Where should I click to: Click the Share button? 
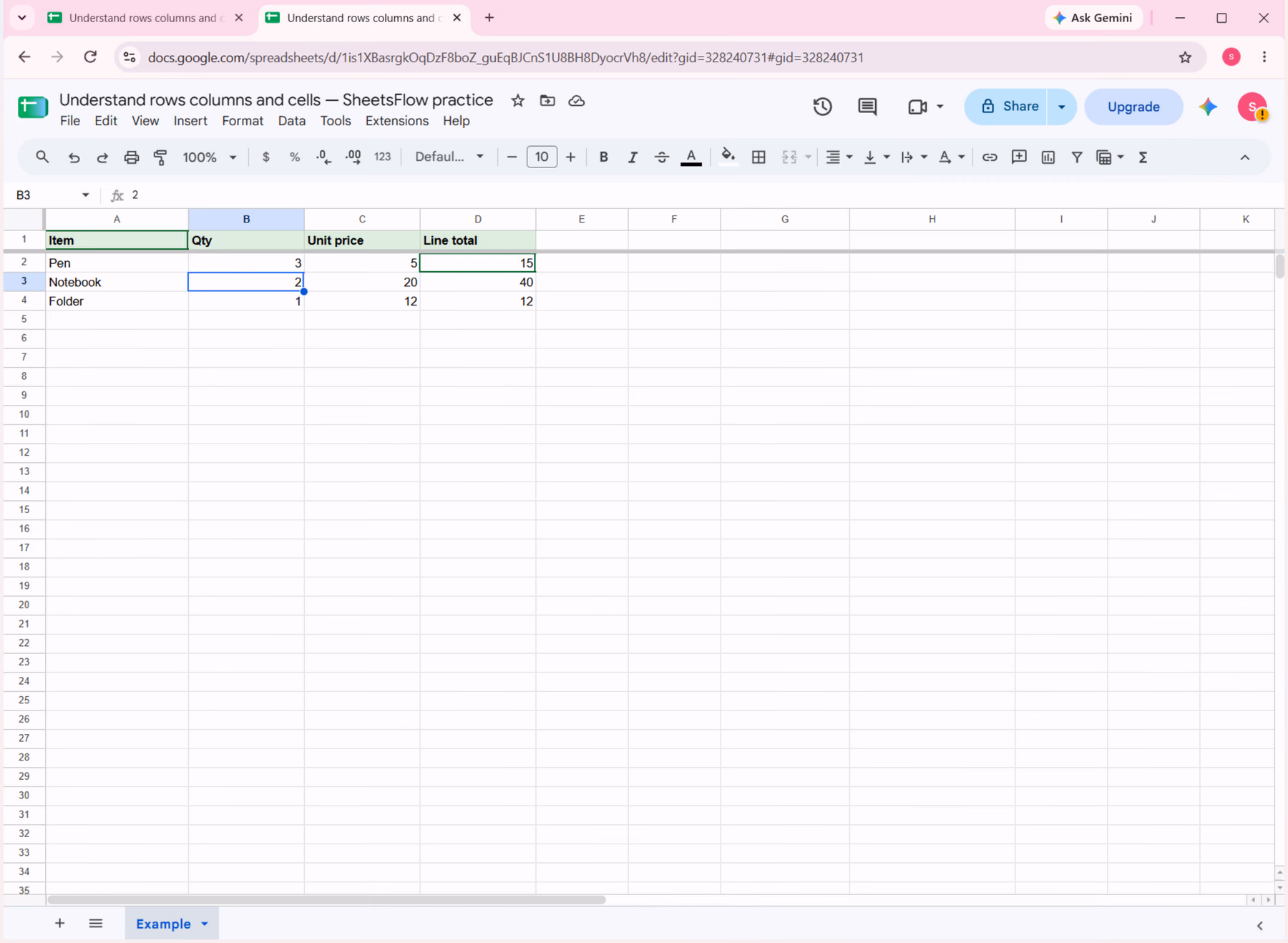tap(1007, 107)
